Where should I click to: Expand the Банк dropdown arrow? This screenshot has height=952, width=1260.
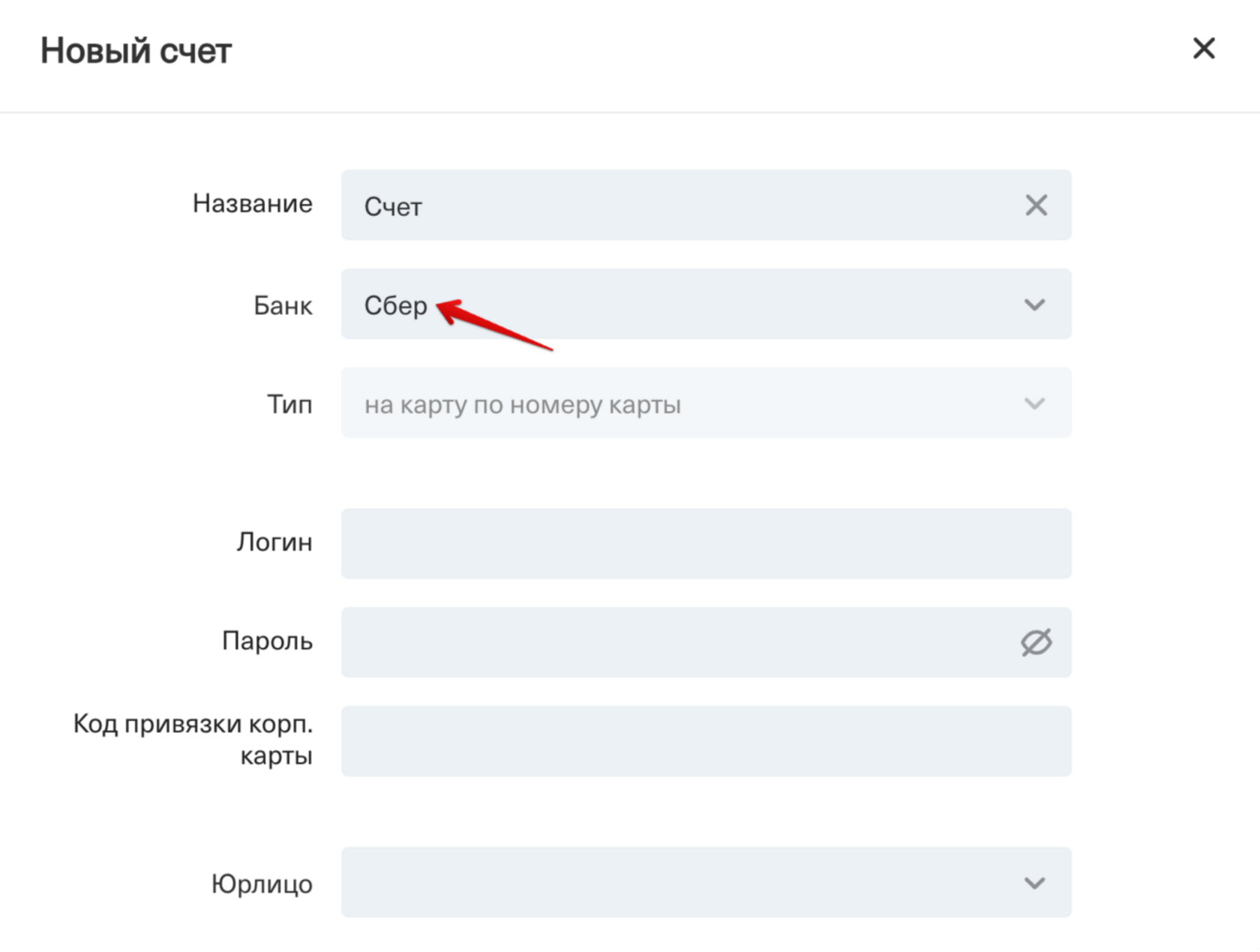point(1034,305)
